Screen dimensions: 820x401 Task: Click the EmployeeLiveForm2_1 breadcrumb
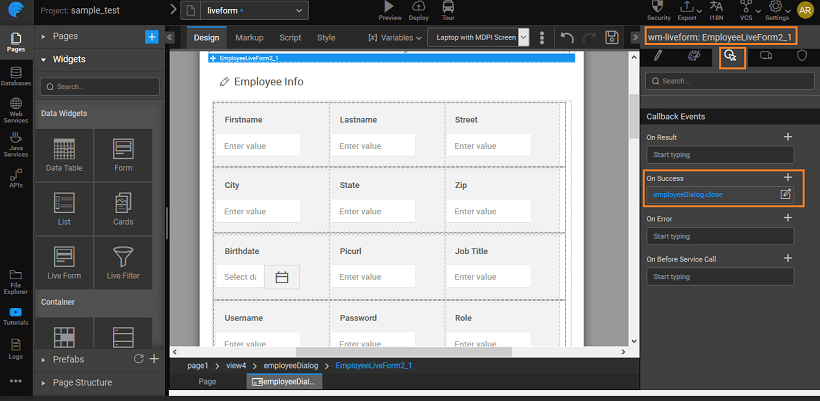[x=373, y=366]
